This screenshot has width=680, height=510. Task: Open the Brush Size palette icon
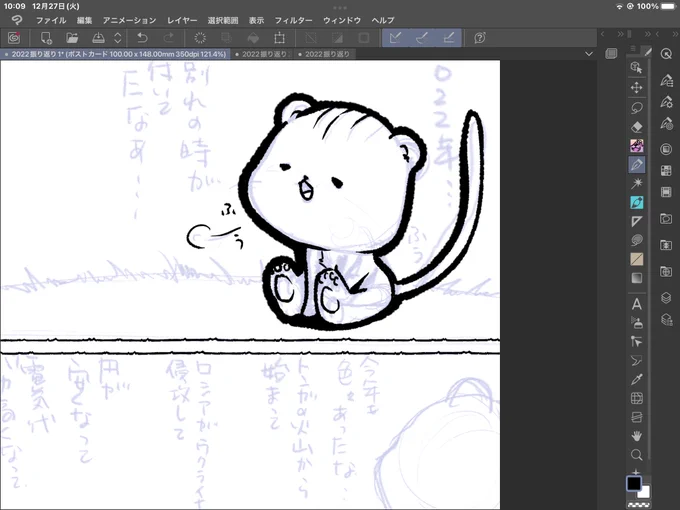click(666, 124)
